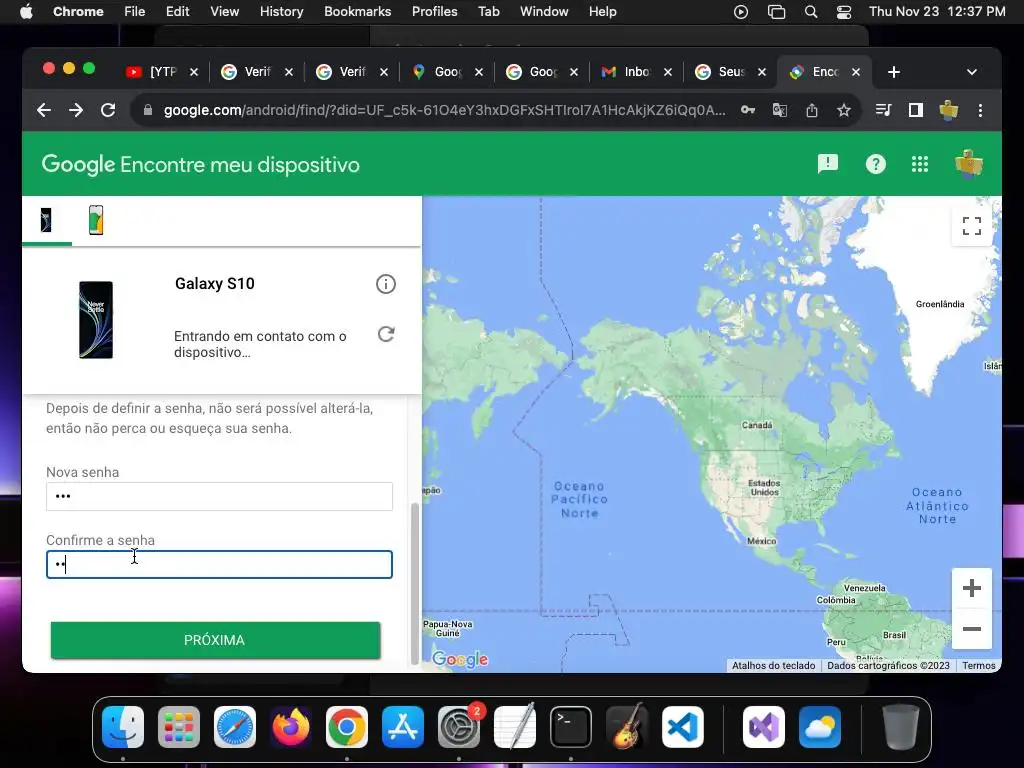The image size is (1024, 768).
Task: Close the Encontre tab
Action: coord(856,72)
